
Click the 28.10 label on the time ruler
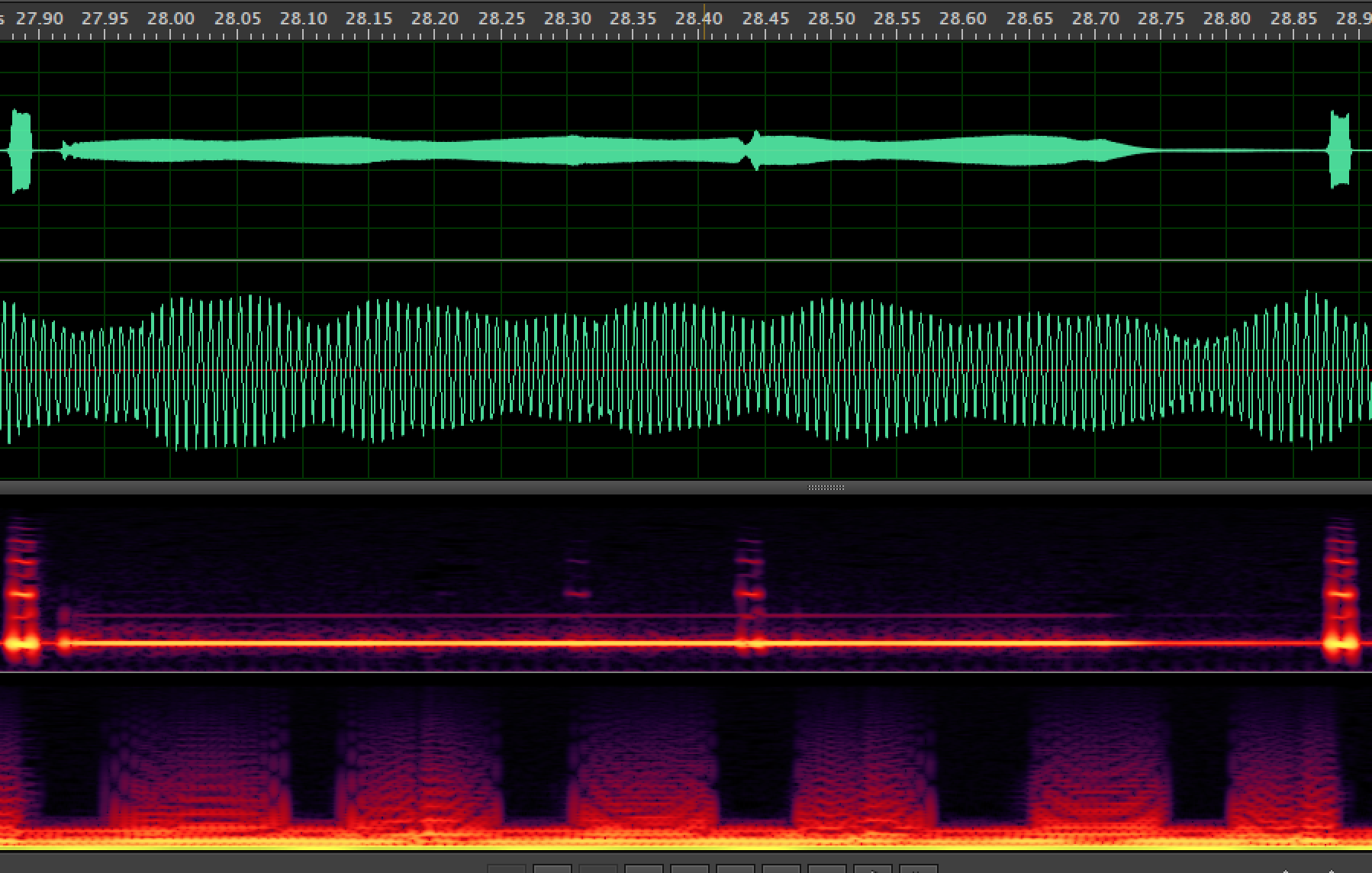point(303,18)
